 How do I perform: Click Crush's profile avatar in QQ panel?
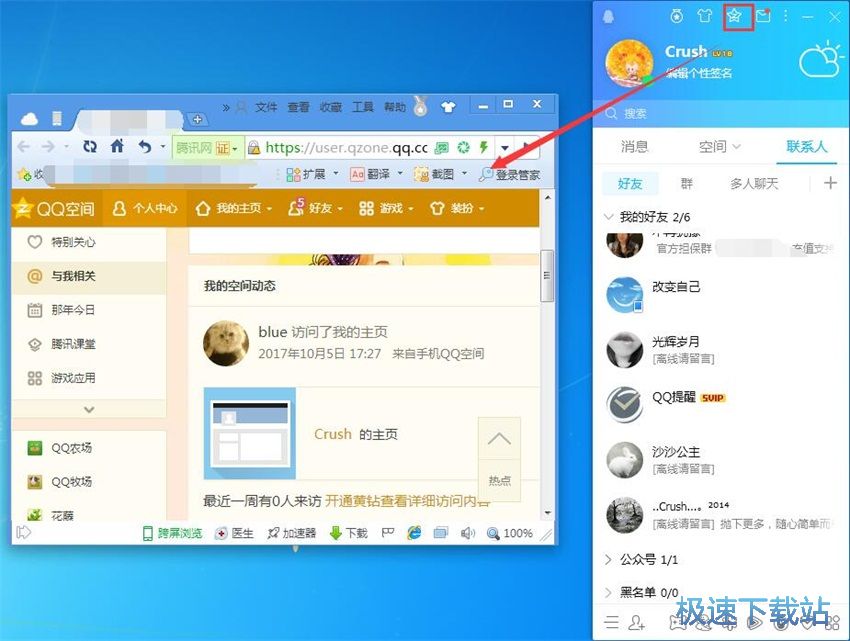629,63
